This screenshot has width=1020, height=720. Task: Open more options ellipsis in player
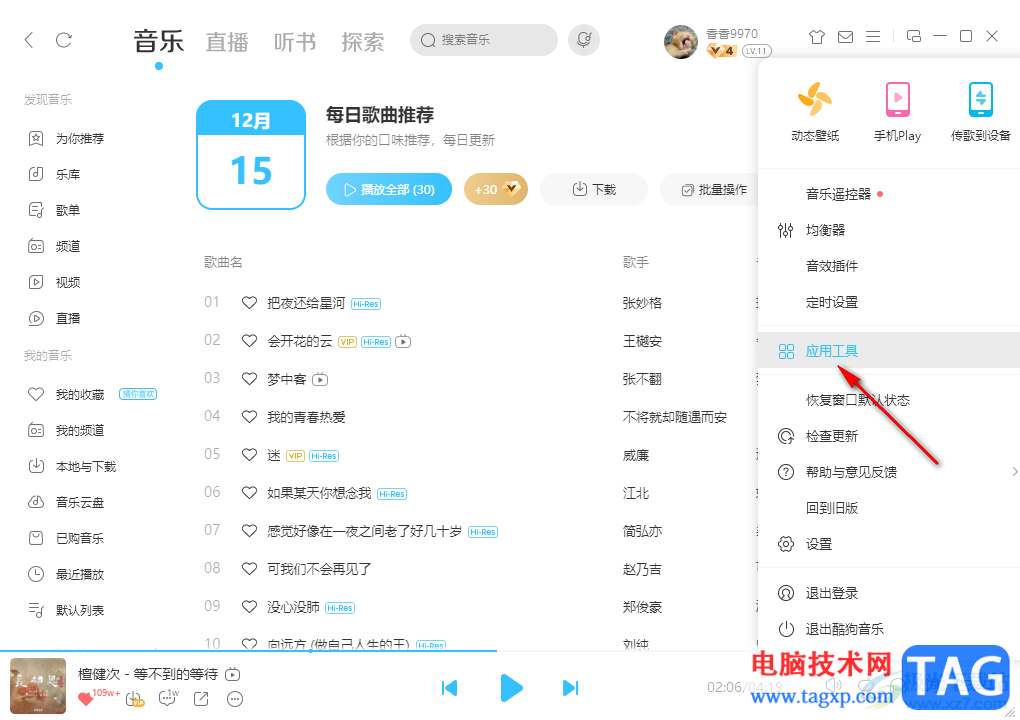[x=234, y=699]
